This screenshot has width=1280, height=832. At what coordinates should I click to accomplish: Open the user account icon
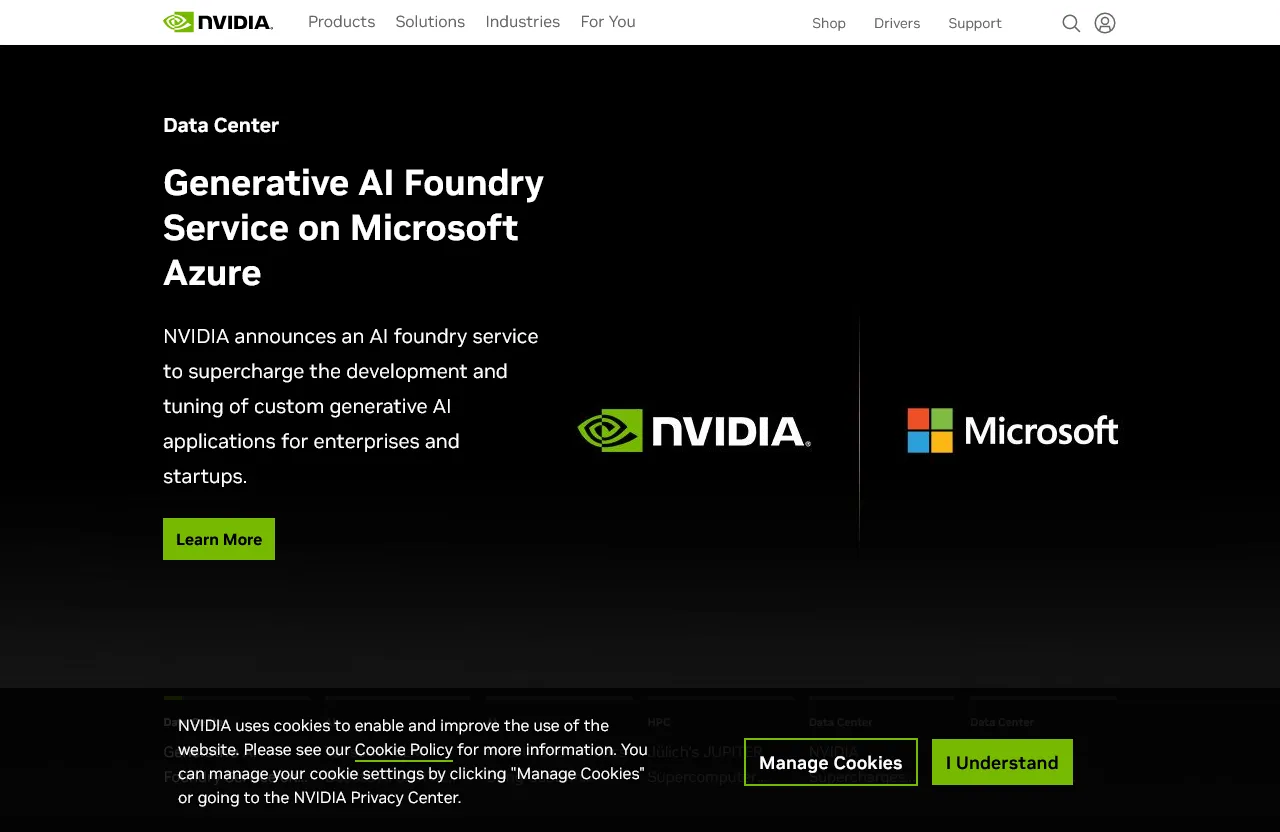(1105, 23)
